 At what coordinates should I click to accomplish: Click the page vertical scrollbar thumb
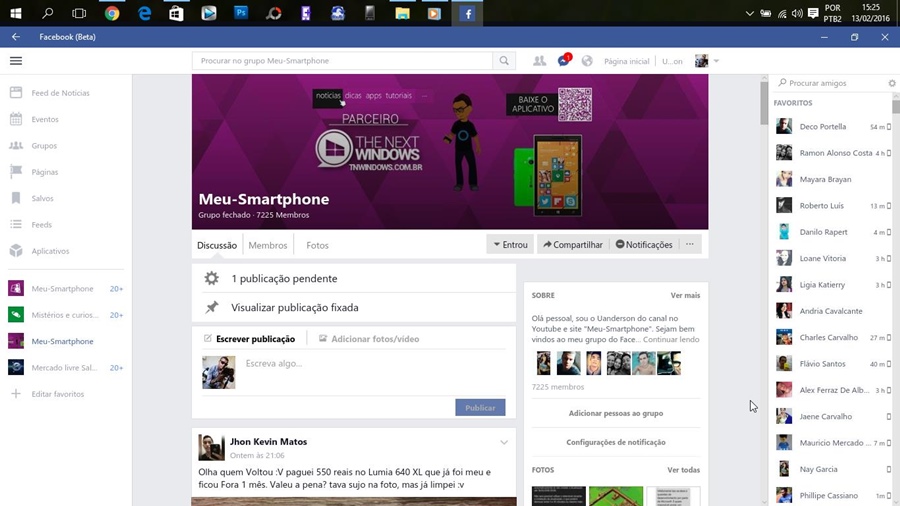[x=764, y=103]
